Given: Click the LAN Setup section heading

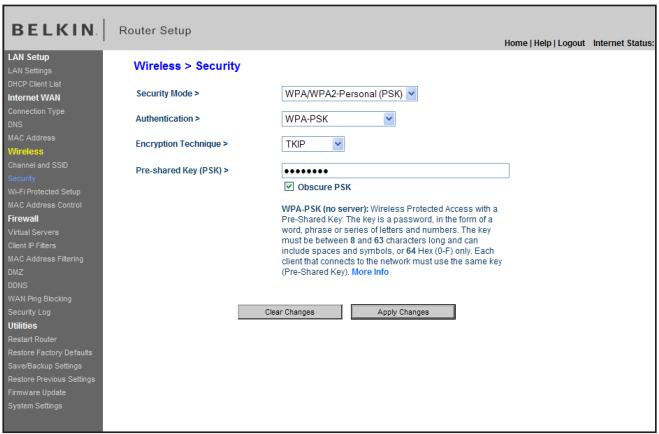Looking at the screenshot, I should click(x=29, y=57).
